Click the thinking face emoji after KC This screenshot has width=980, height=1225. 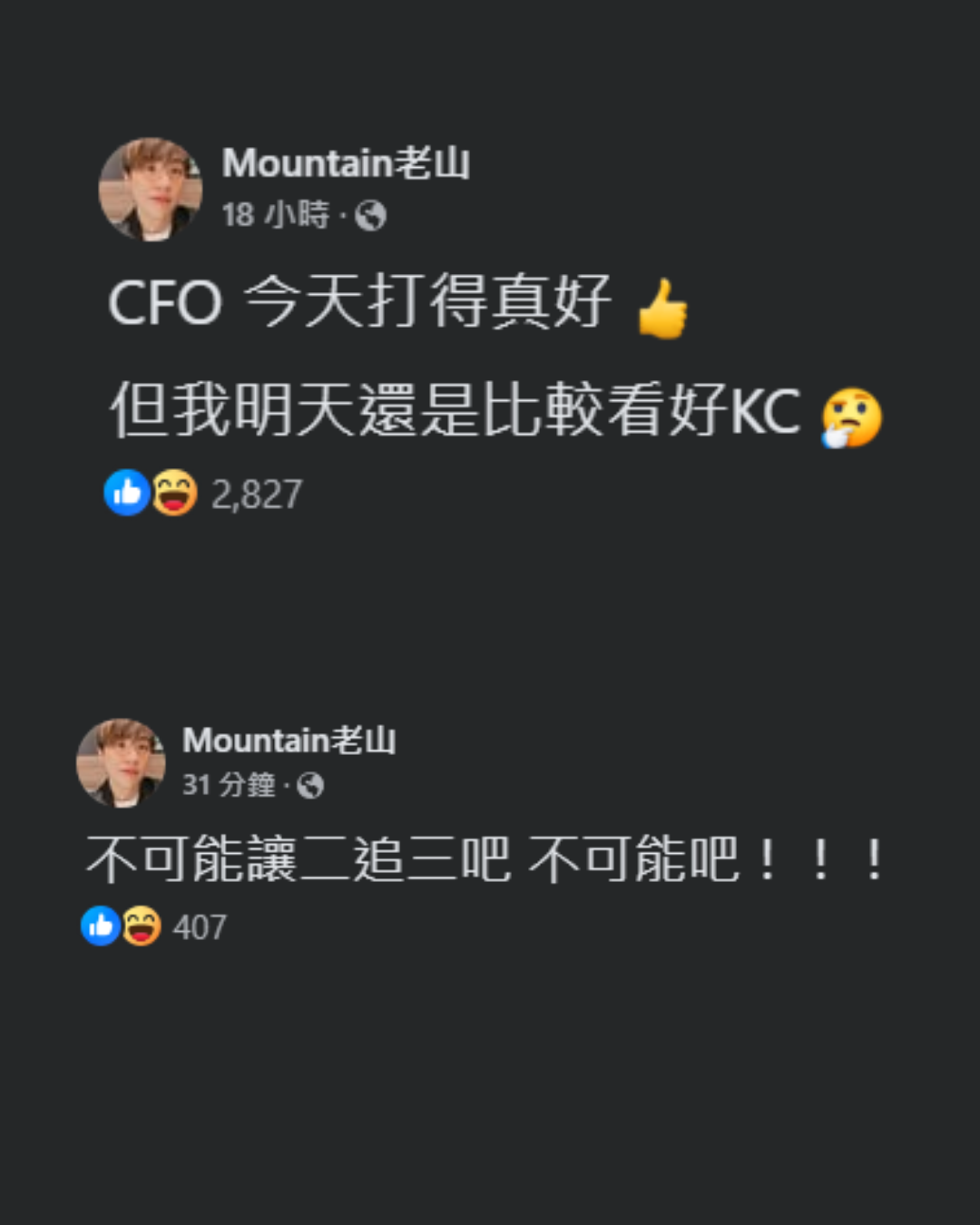coord(851,417)
